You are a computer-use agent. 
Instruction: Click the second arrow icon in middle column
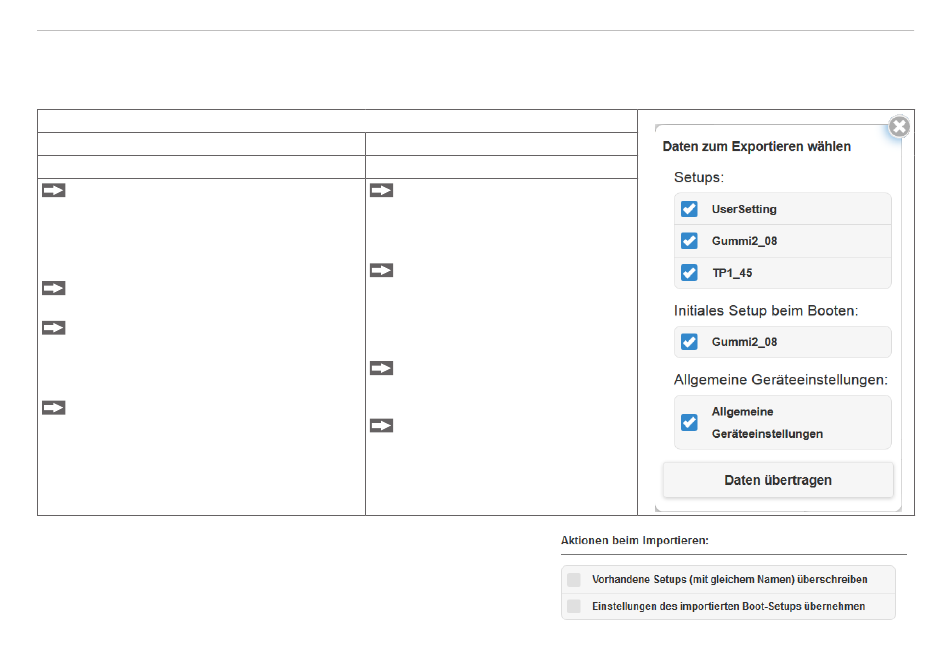point(382,270)
